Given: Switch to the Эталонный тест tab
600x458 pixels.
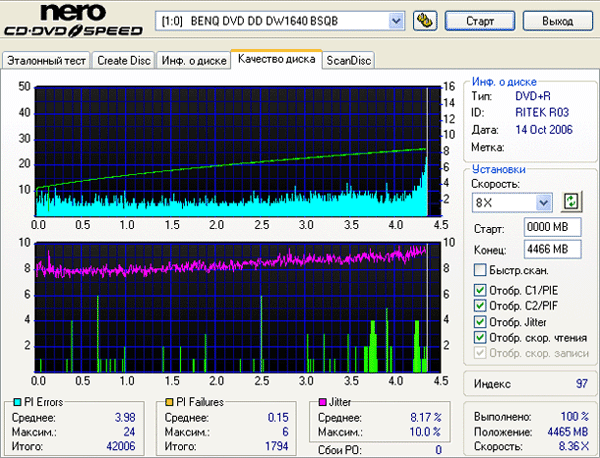Looking at the screenshot, I should point(47,61).
